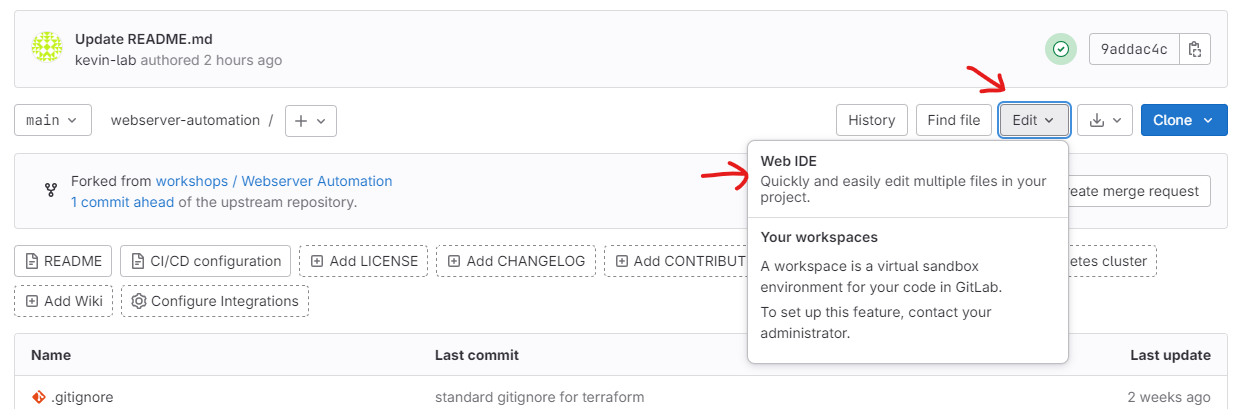Click the .gitignore file git icon

[39, 397]
